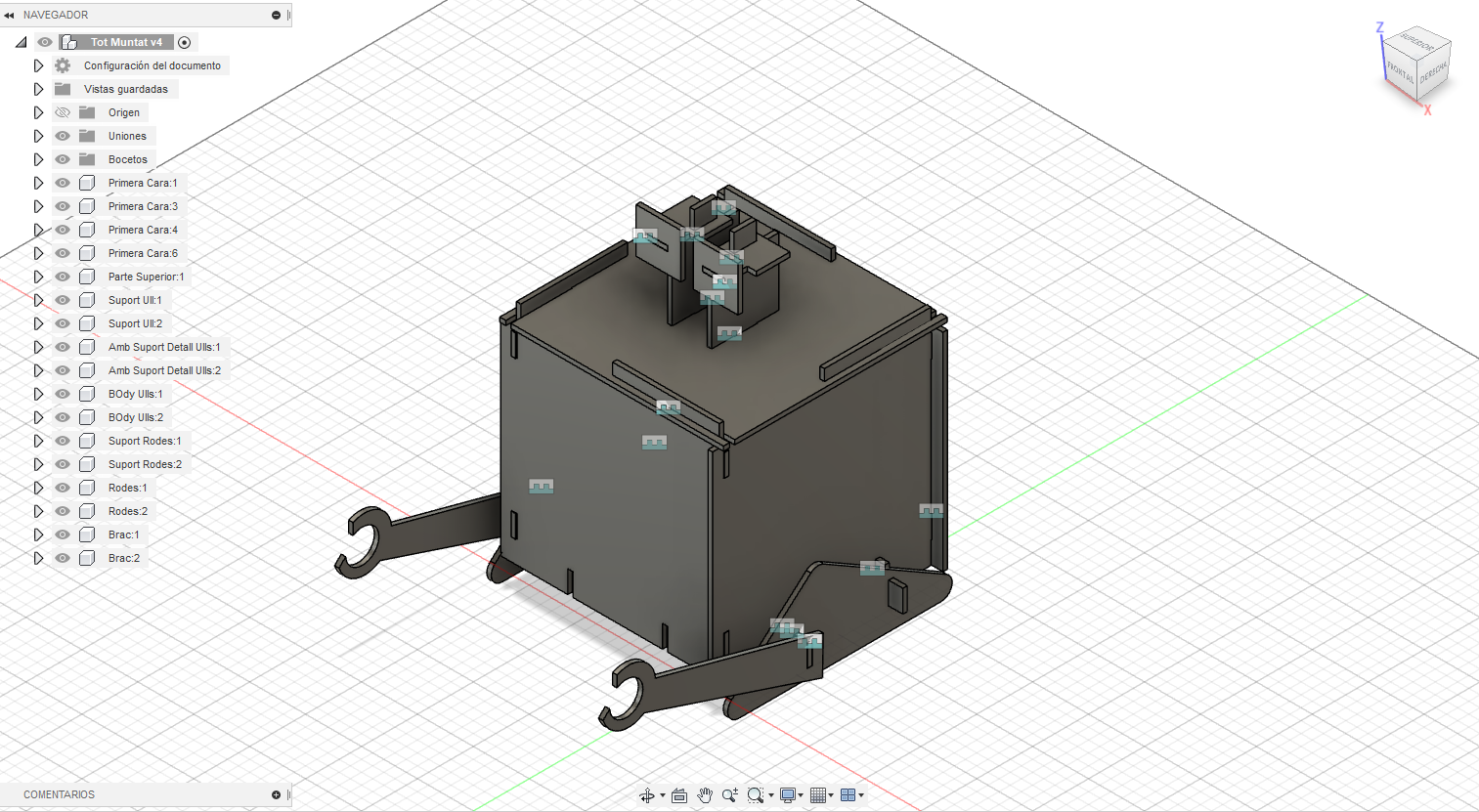Click the component icon of Rodes:1
Viewport: 1479px width, 812px height.
coord(87,488)
